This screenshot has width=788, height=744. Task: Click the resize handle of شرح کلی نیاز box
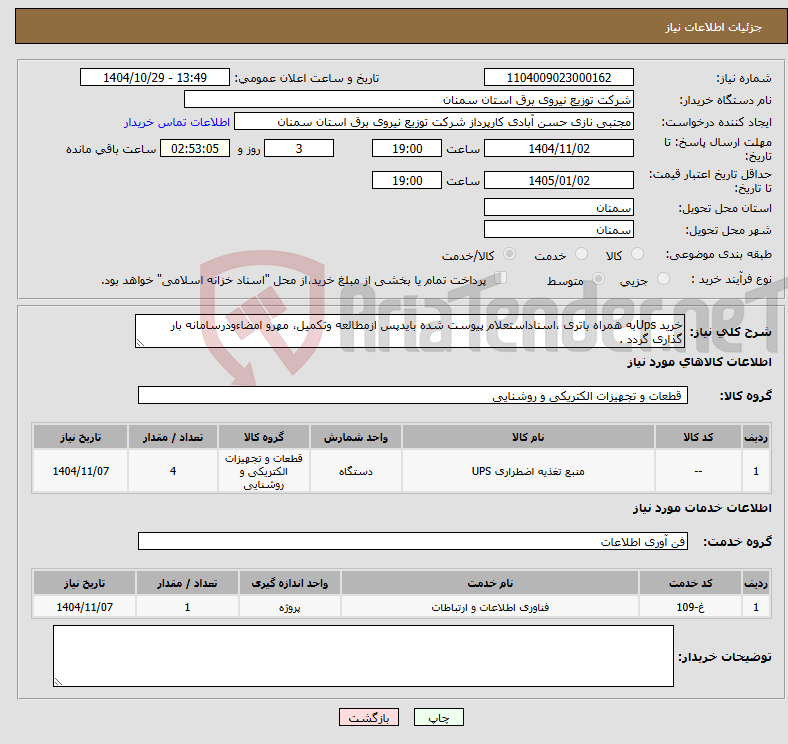click(140, 343)
